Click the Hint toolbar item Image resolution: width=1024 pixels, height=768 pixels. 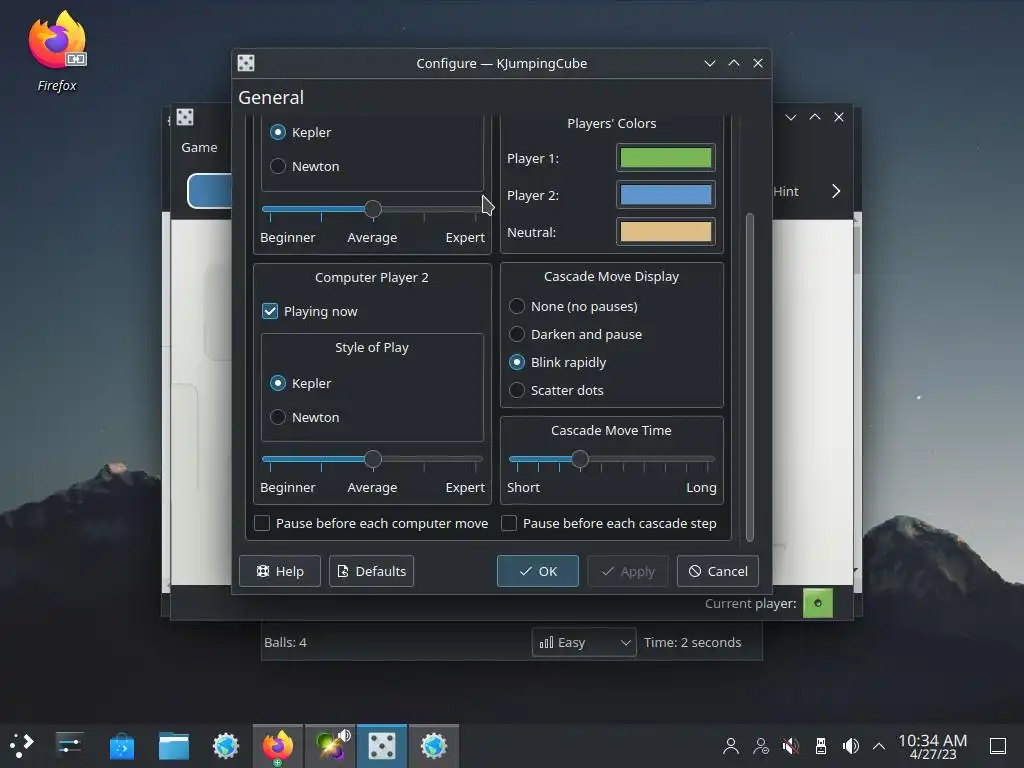pos(786,191)
